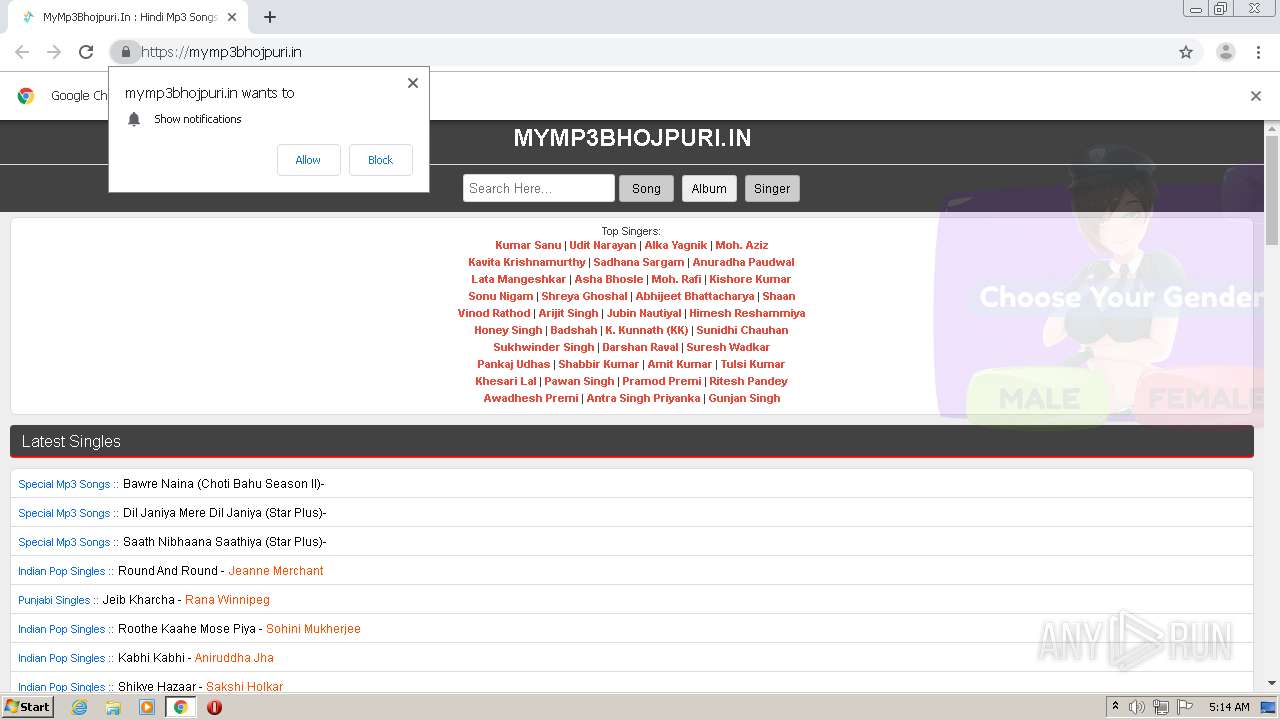Reload the current page

86,52
